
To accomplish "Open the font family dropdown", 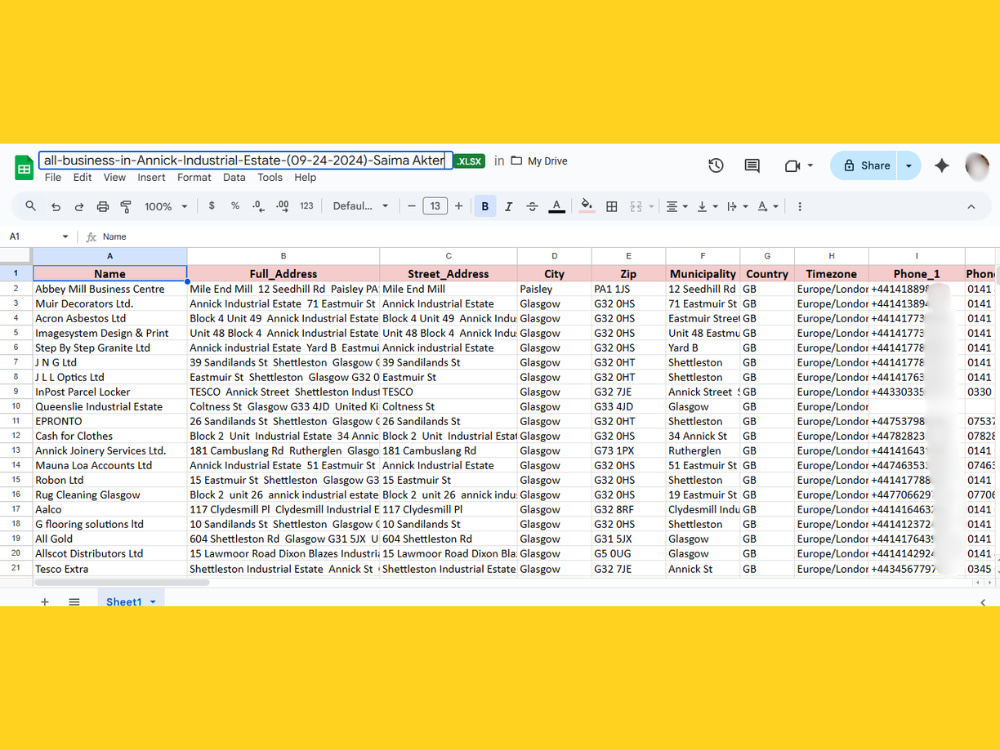I will (x=360, y=206).
